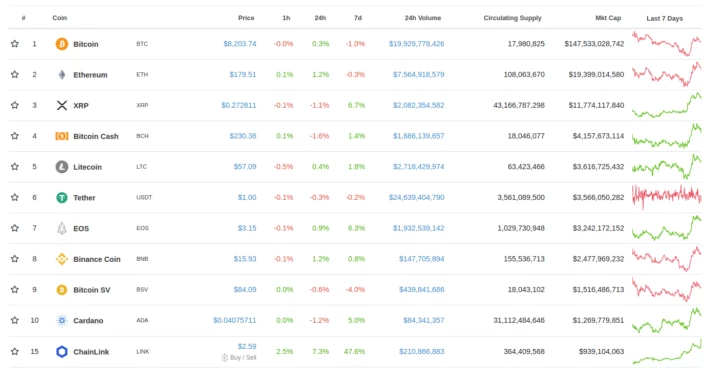
Task: Toggle the Cardano favorite star
Action: point(15,320)
